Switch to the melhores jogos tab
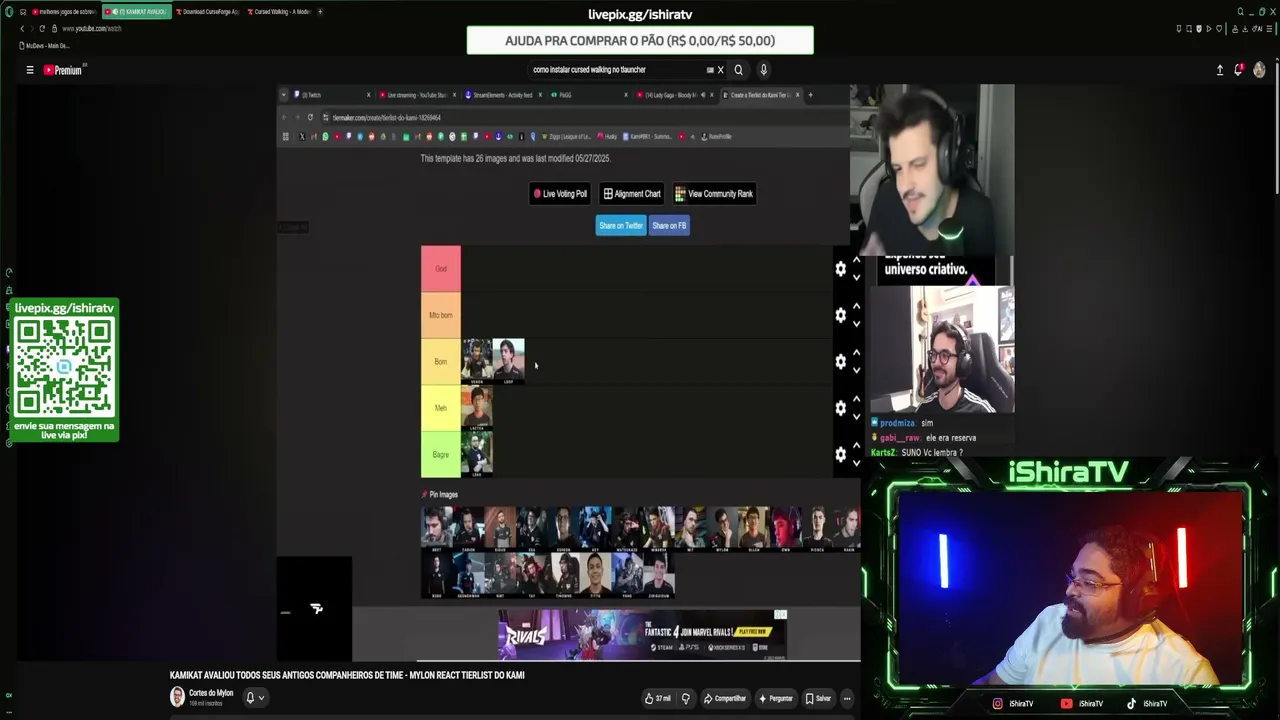This screenshot has width=1280, height=720. [65, 12]
